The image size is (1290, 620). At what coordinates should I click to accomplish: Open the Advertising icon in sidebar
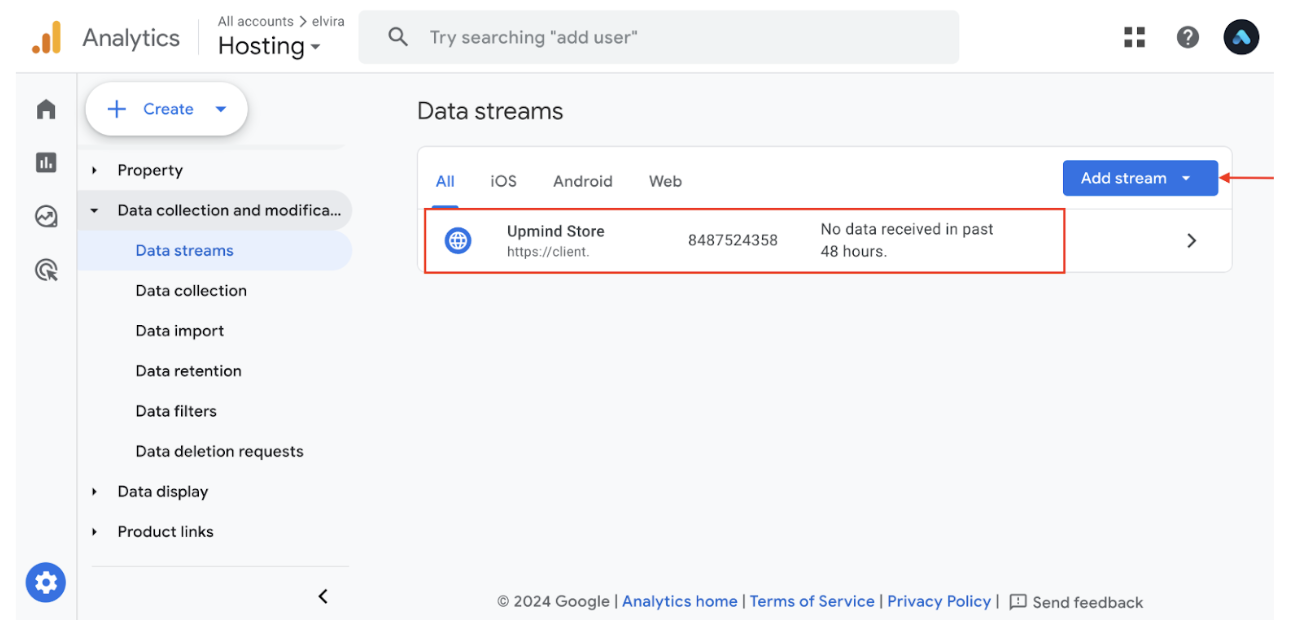coord(46,269)
